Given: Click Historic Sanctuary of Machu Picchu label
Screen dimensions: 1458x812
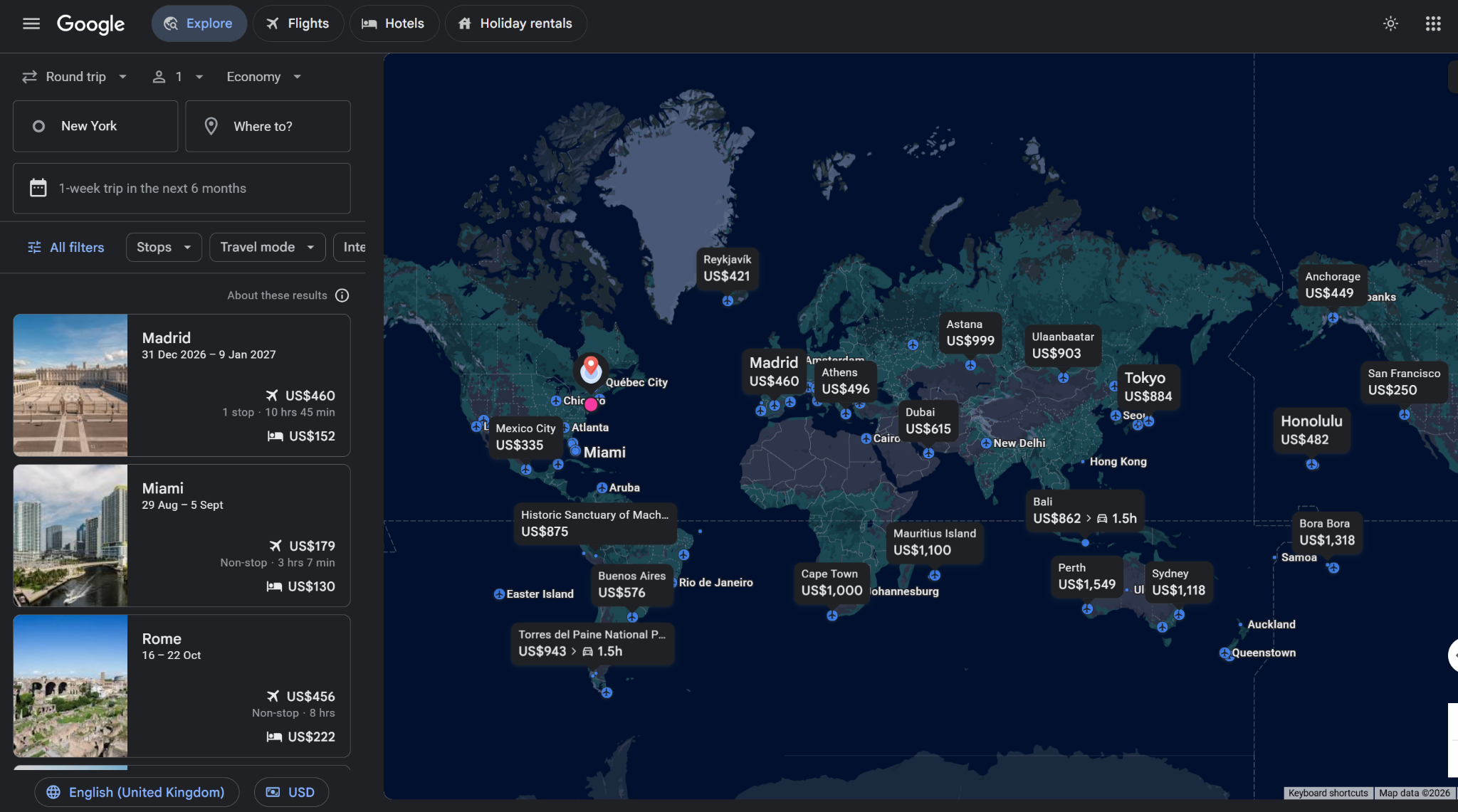Looking at the screenshot, I should pos(595,523).
